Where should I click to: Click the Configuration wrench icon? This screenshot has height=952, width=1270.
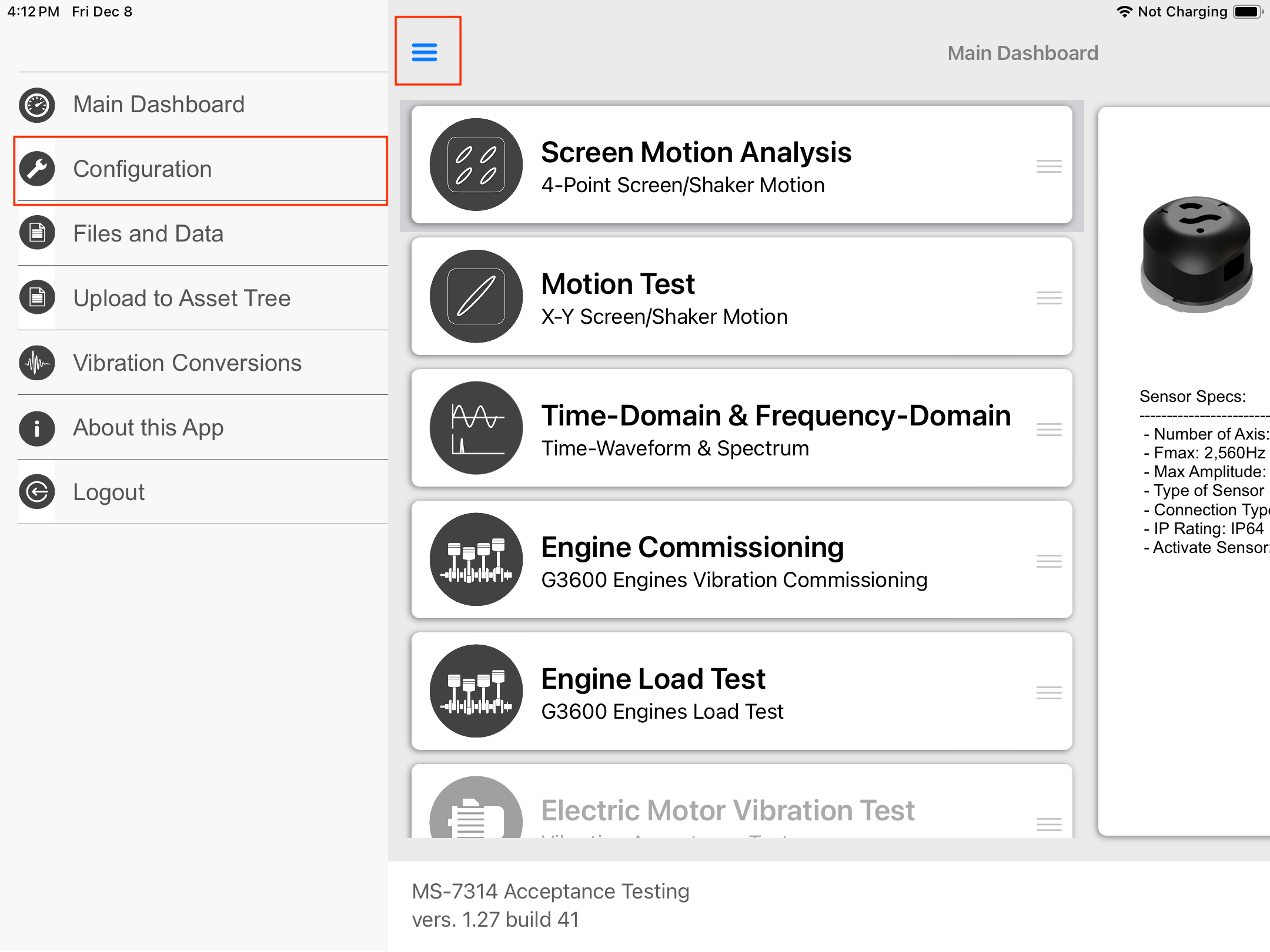pos(37,169)
